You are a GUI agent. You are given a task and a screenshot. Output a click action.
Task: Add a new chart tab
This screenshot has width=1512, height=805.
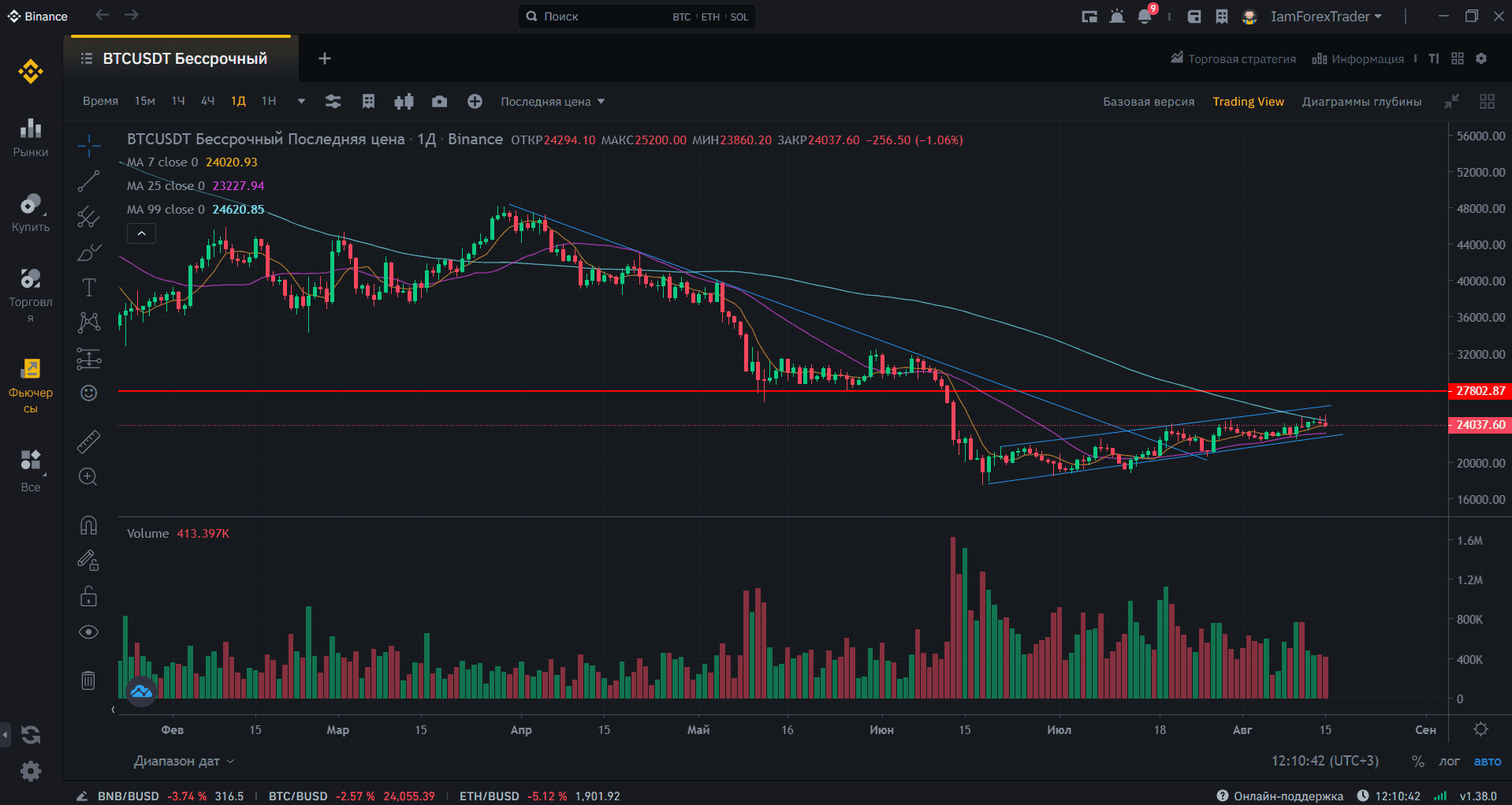325,58
